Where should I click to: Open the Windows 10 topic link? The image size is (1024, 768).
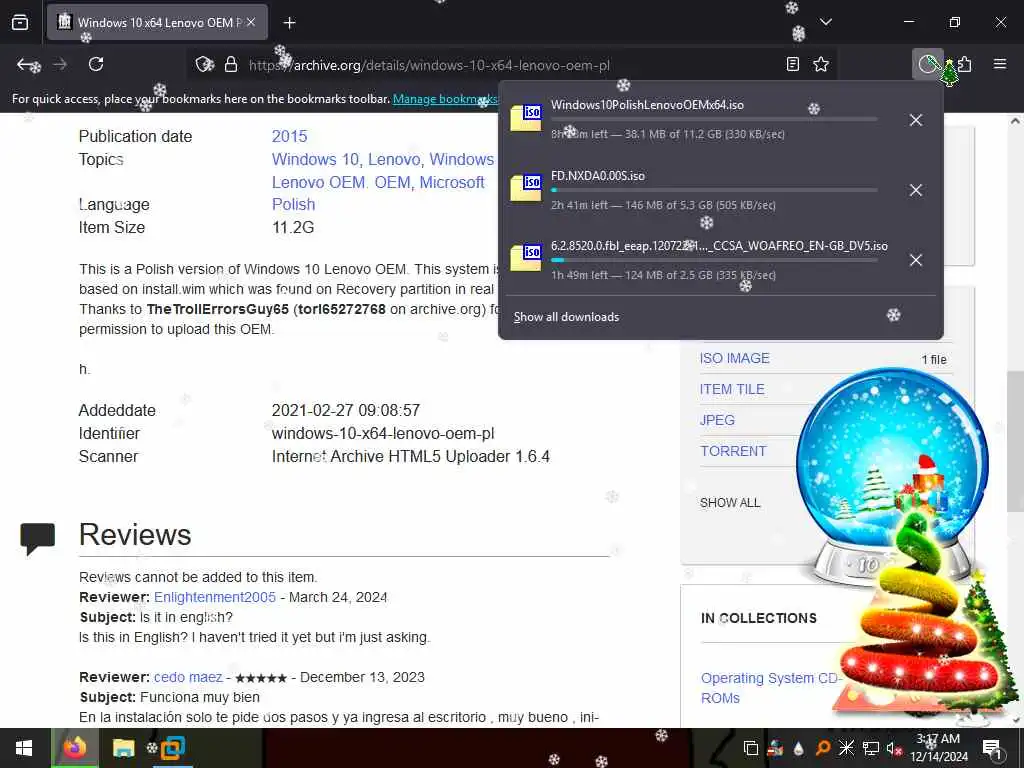point(315,159)
